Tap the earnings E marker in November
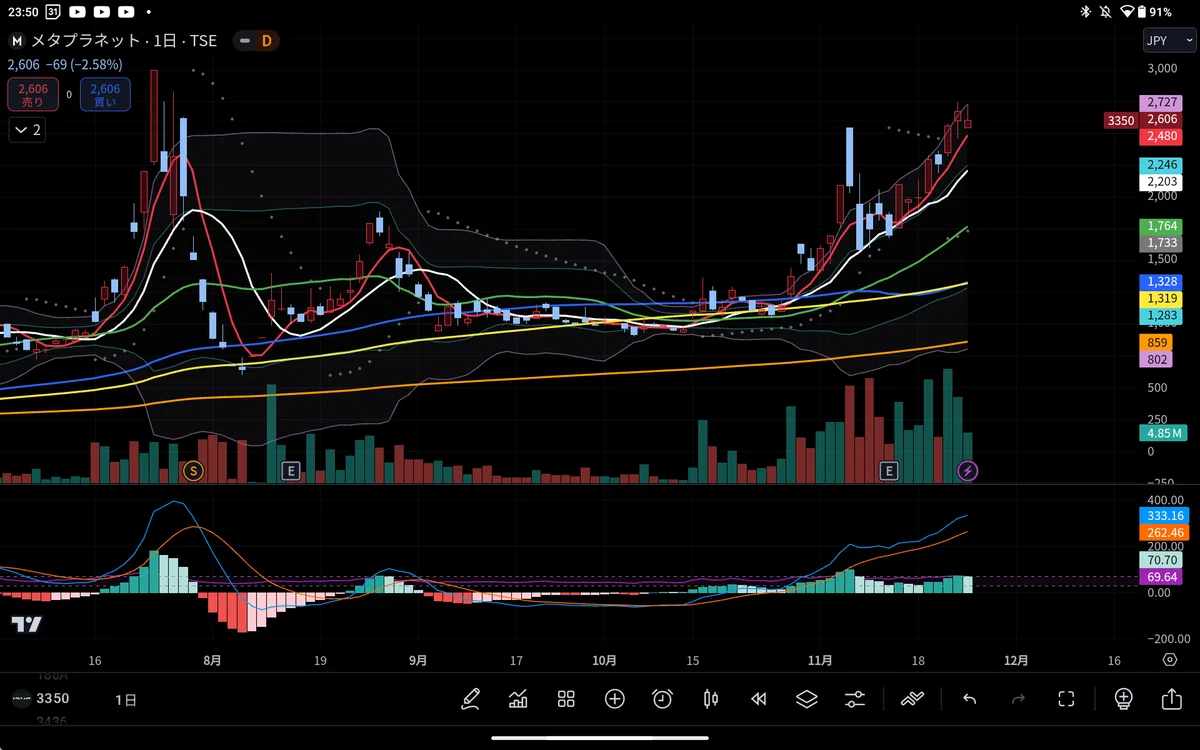 click(888, 470)
